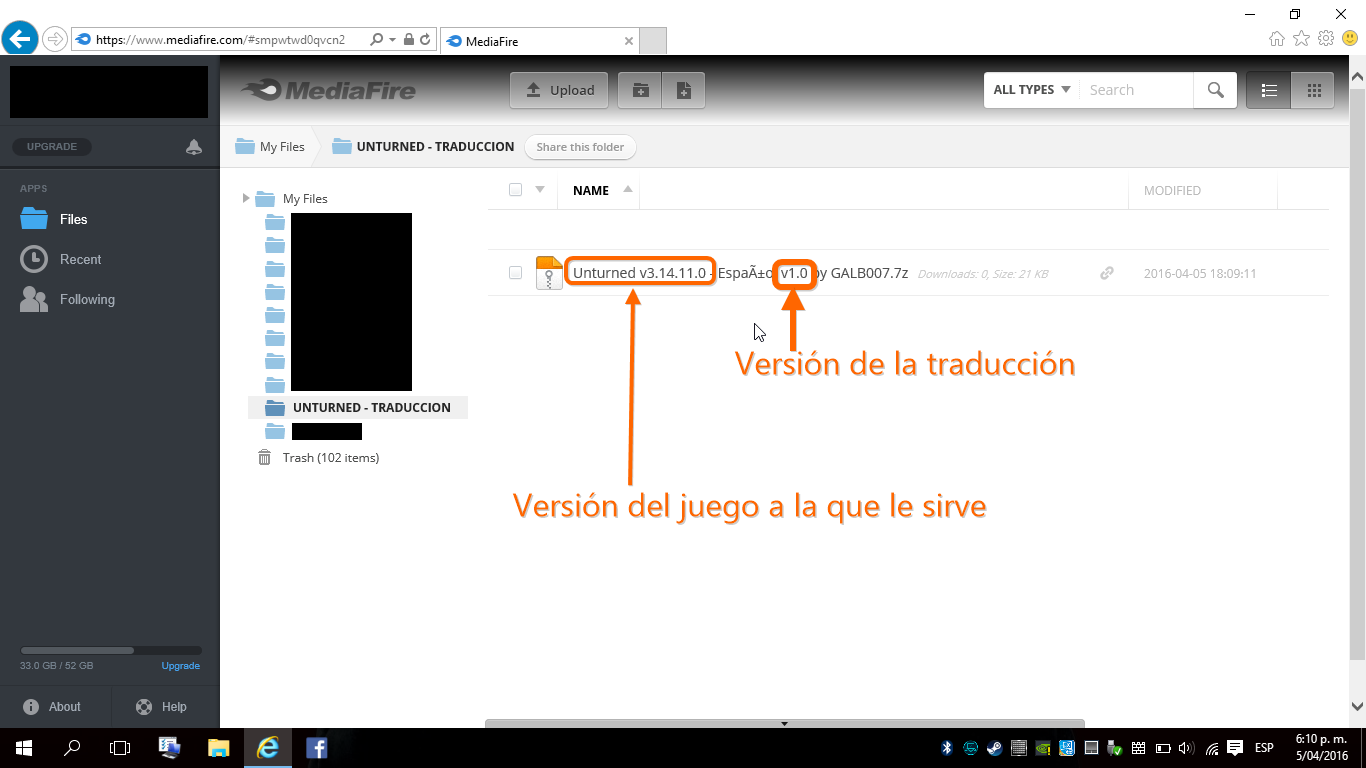Click the UNTURNED - TRADUCCION breadcrumb
The image size is (1366, 768).
click(423, 147)
